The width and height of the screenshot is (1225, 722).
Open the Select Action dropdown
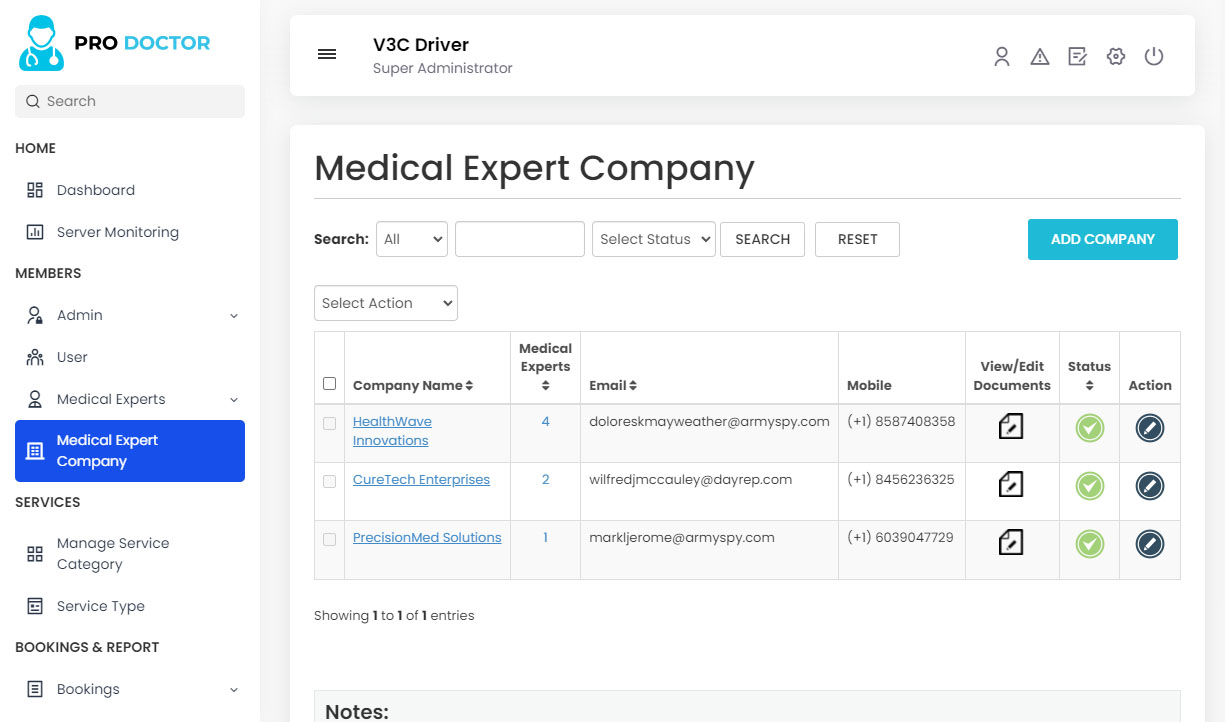click(x=385, y=303)
